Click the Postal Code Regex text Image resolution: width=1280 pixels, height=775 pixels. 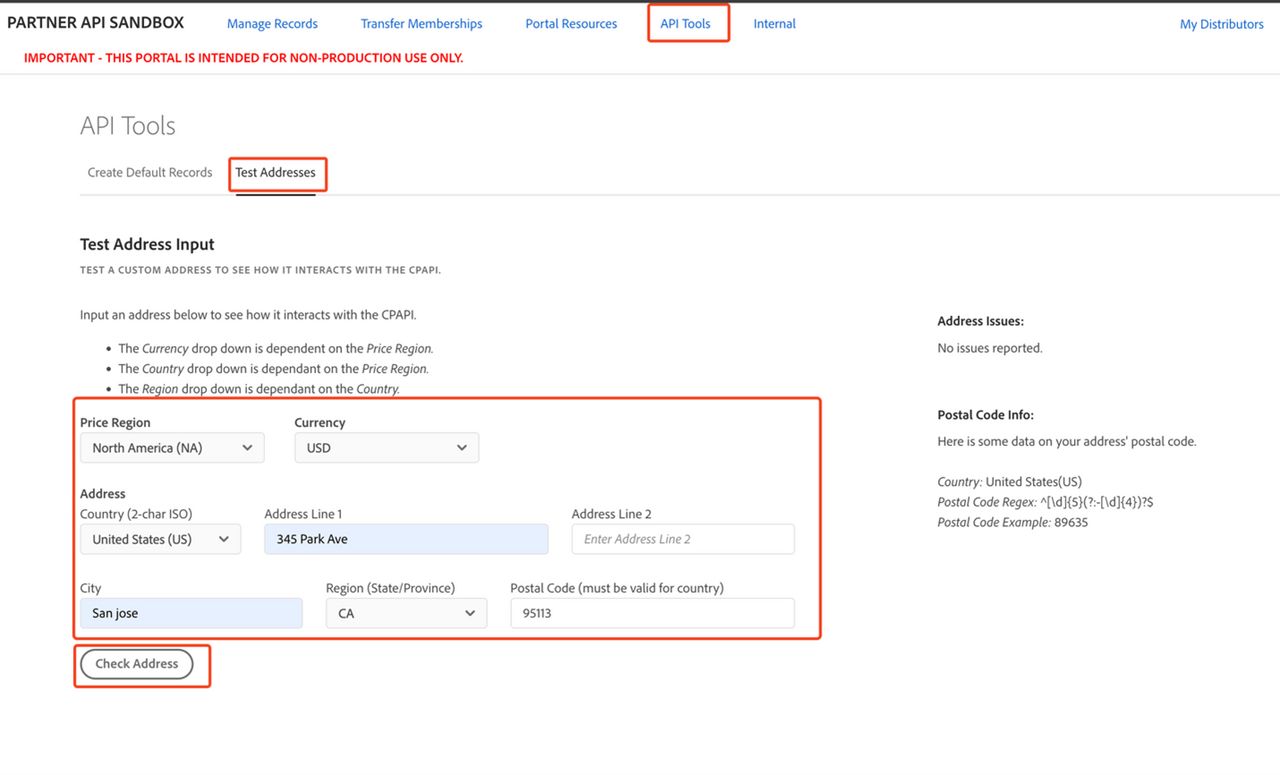point(1045,502)
